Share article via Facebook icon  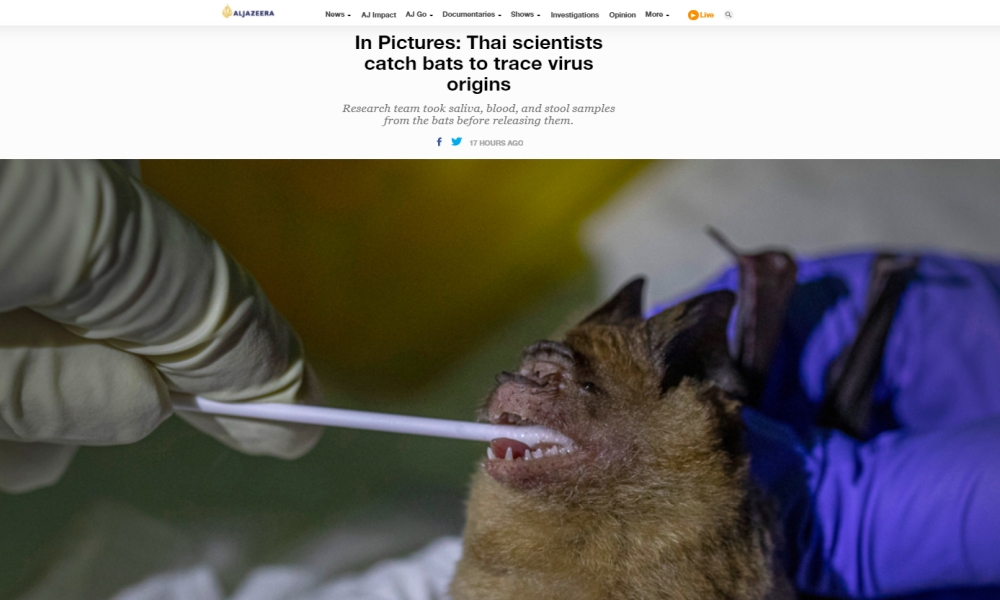coord(439,142)
